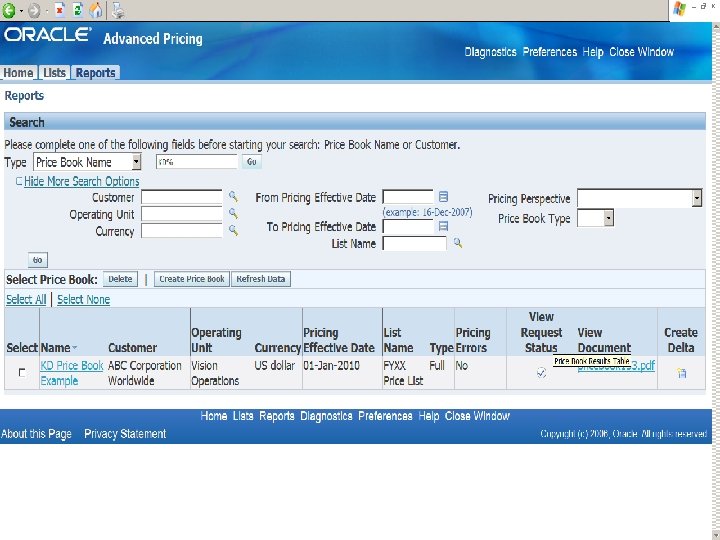Click the footer Help link
This screenshot has height=540, width=720.
coord(428,416)
